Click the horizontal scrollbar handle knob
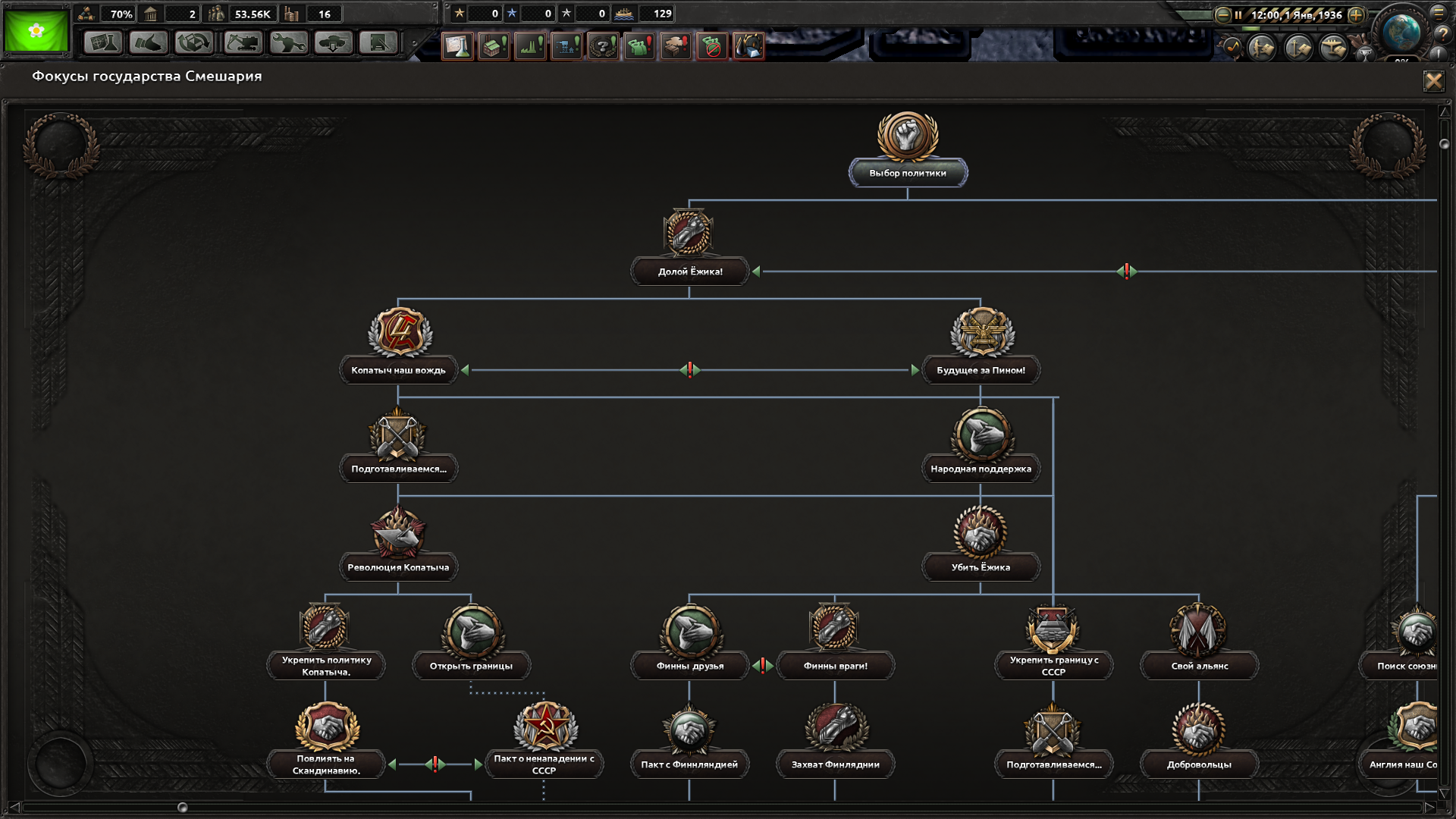Screen dimensions: 1456x819 click(182, 808)
